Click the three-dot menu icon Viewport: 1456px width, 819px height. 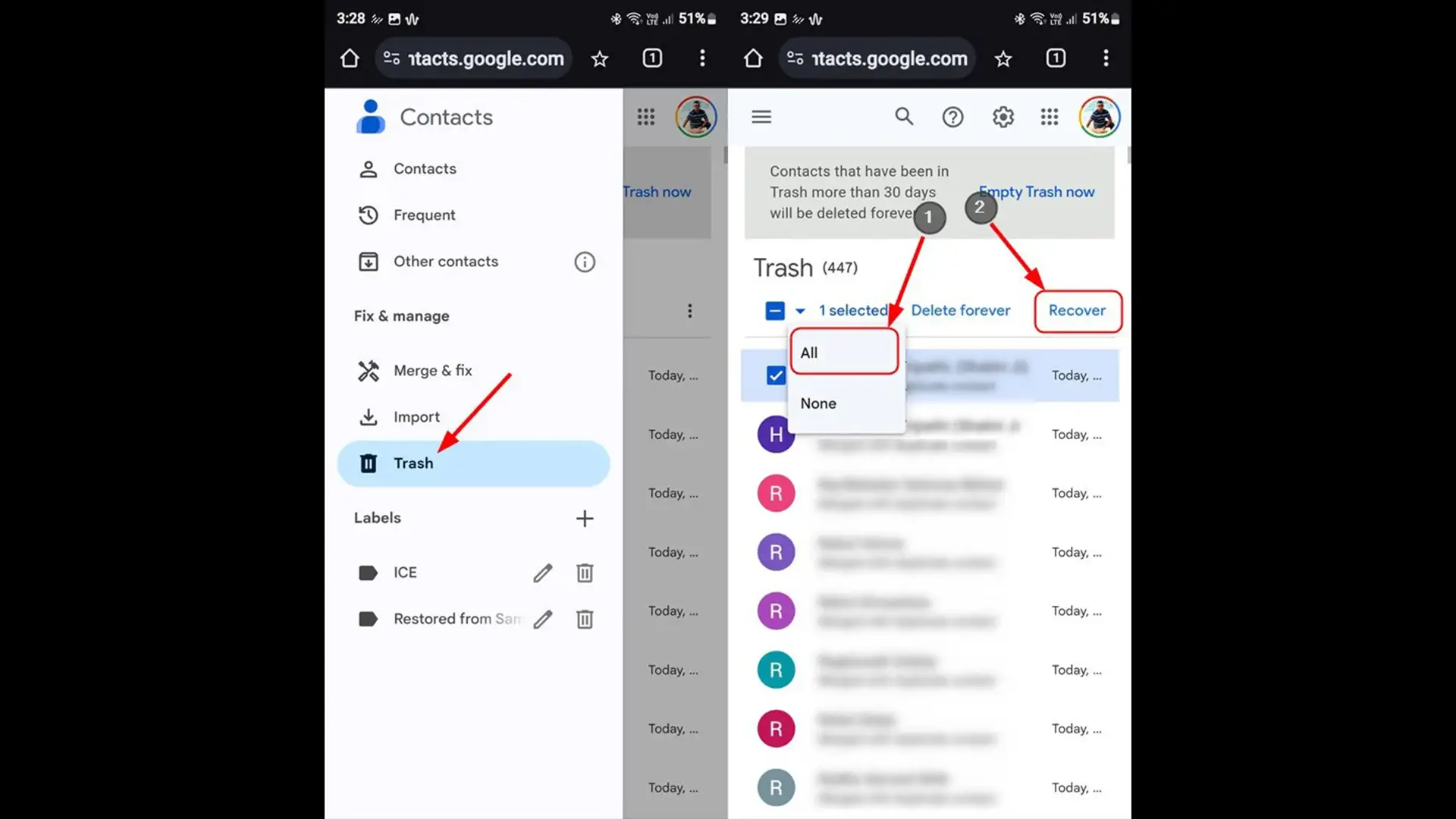689,310
